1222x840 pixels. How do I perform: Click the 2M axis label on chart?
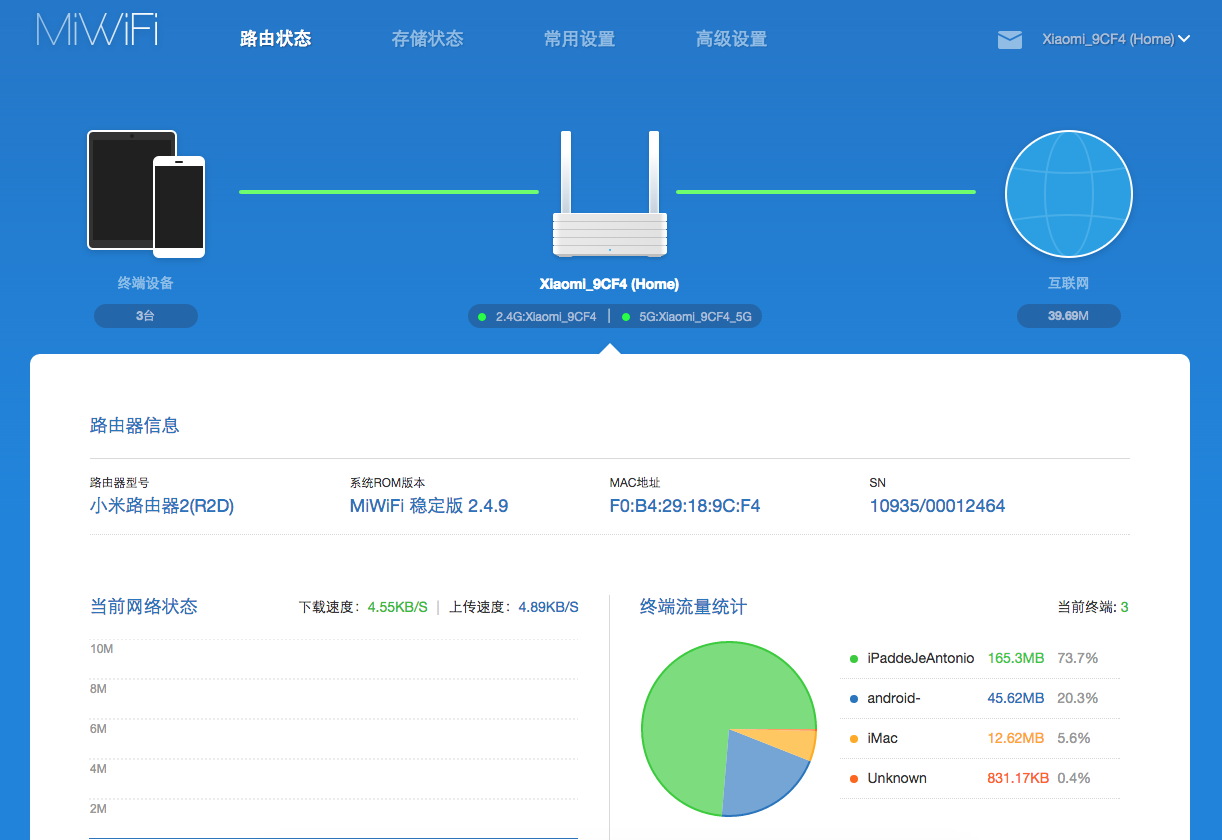click(99, 808)
